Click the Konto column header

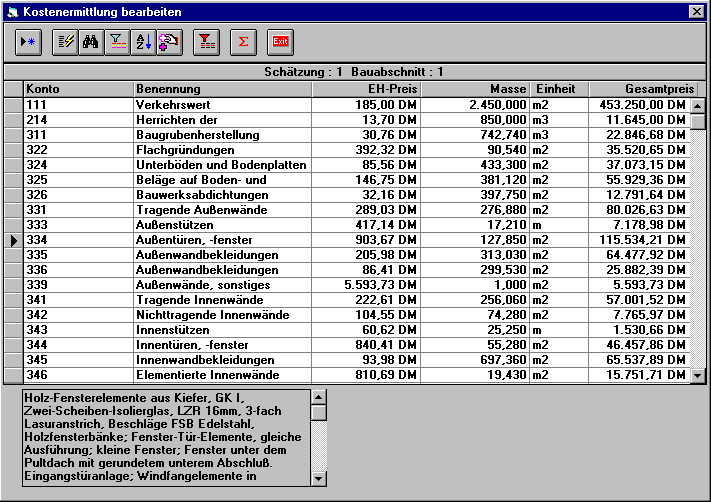click(x=77, y=89)
